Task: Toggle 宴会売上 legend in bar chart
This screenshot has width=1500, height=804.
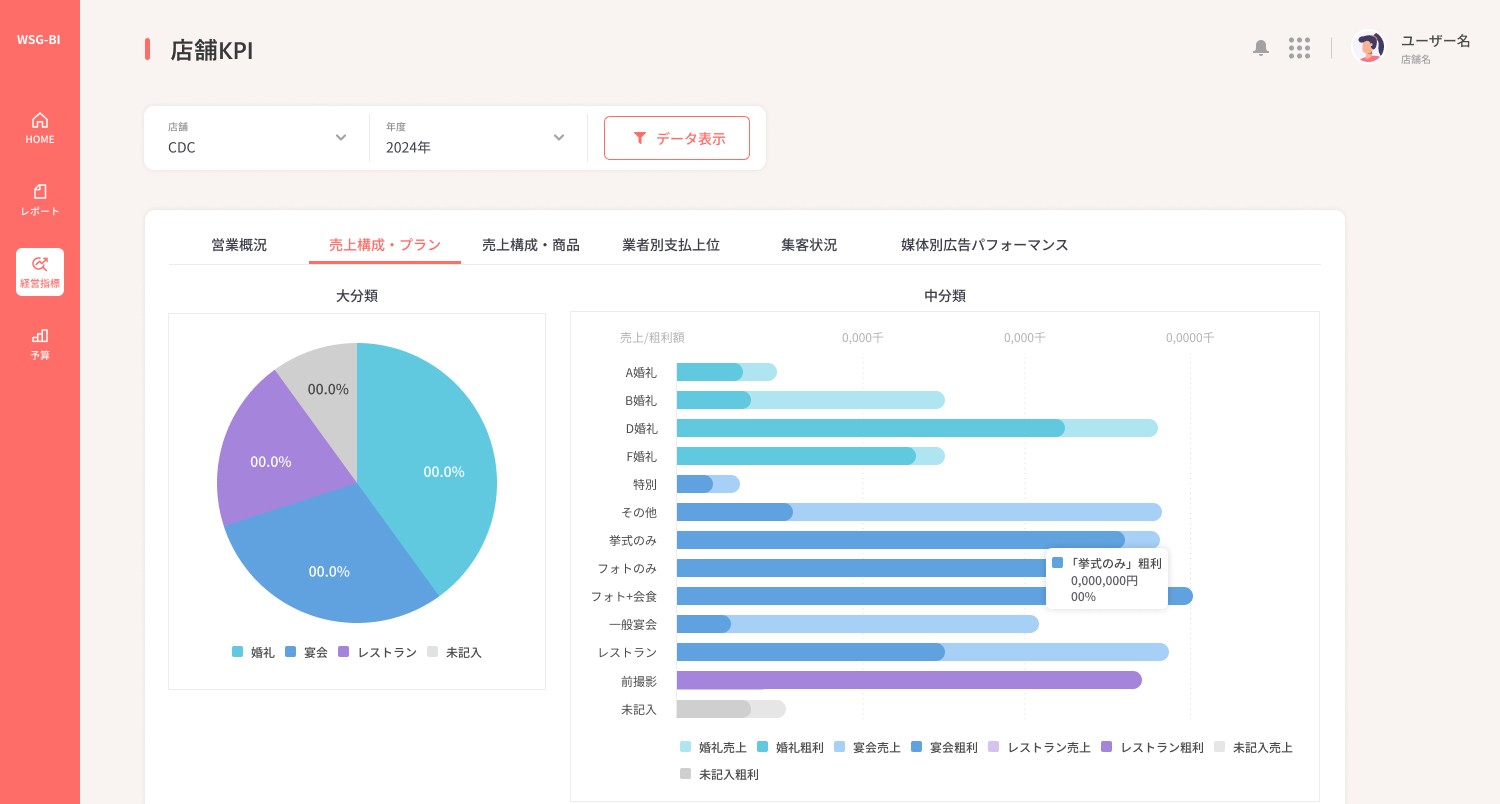Action: point(867,747)
